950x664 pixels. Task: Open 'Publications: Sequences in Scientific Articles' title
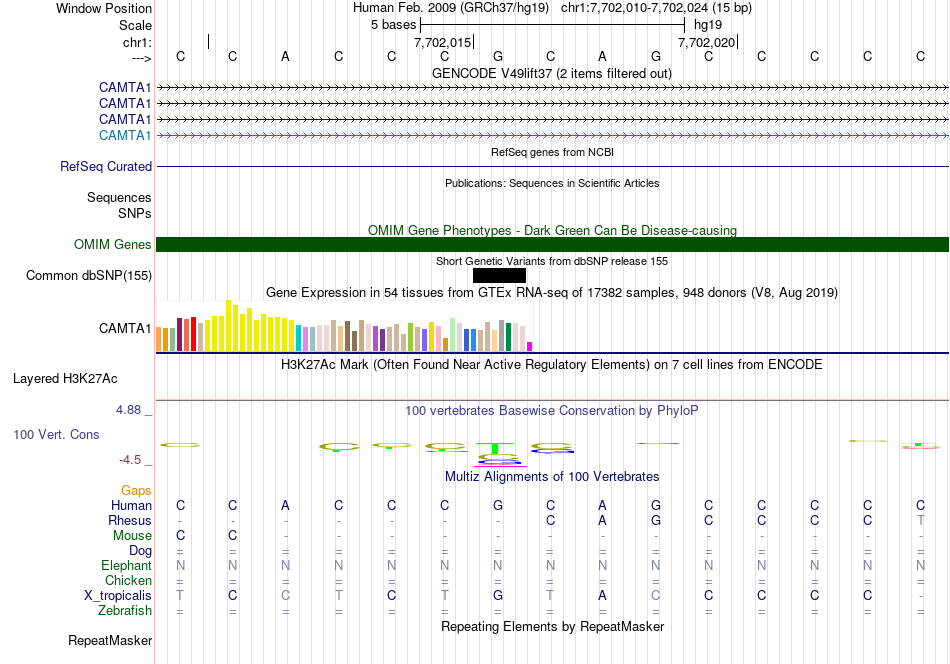(x=552, y=183)
